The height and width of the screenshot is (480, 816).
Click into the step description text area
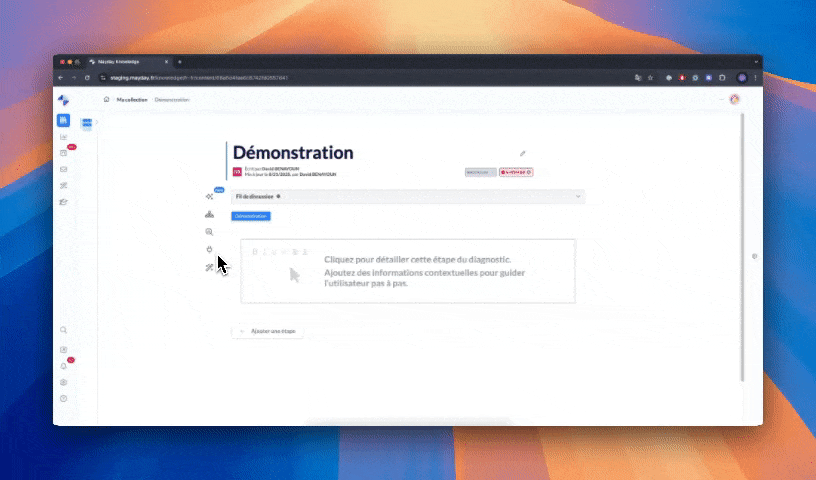click(408, 270)
